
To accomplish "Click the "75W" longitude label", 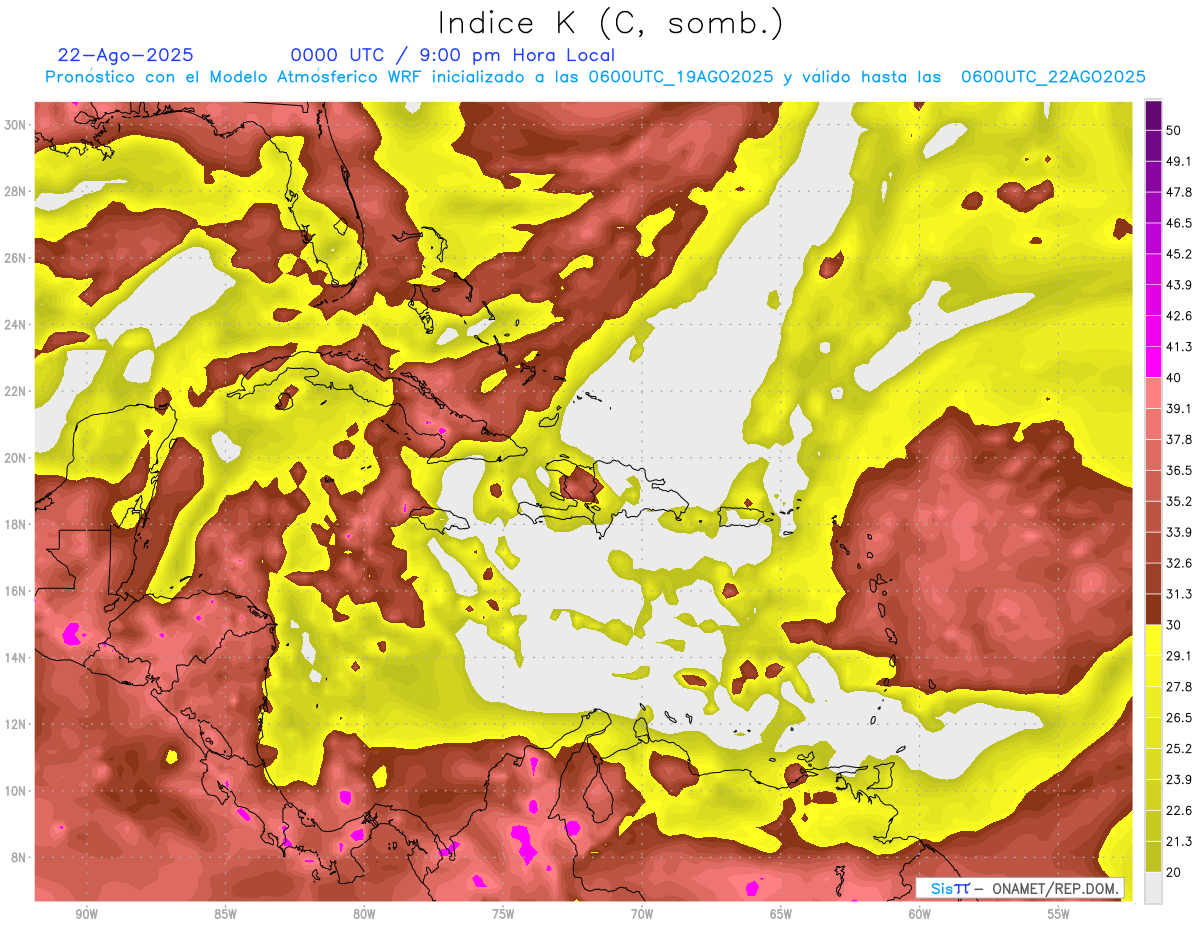I will (x=503, y=915).
